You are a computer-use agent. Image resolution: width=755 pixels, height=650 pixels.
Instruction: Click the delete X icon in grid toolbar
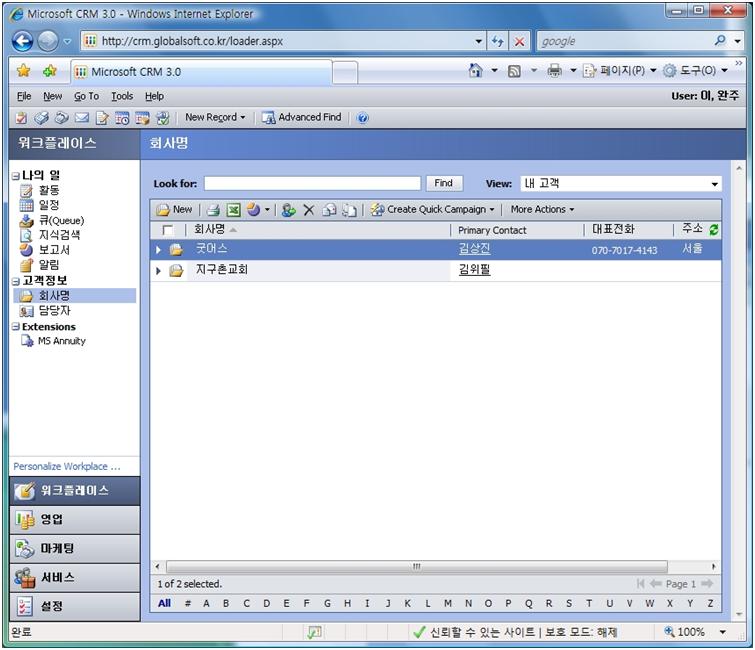coord(309,210)
